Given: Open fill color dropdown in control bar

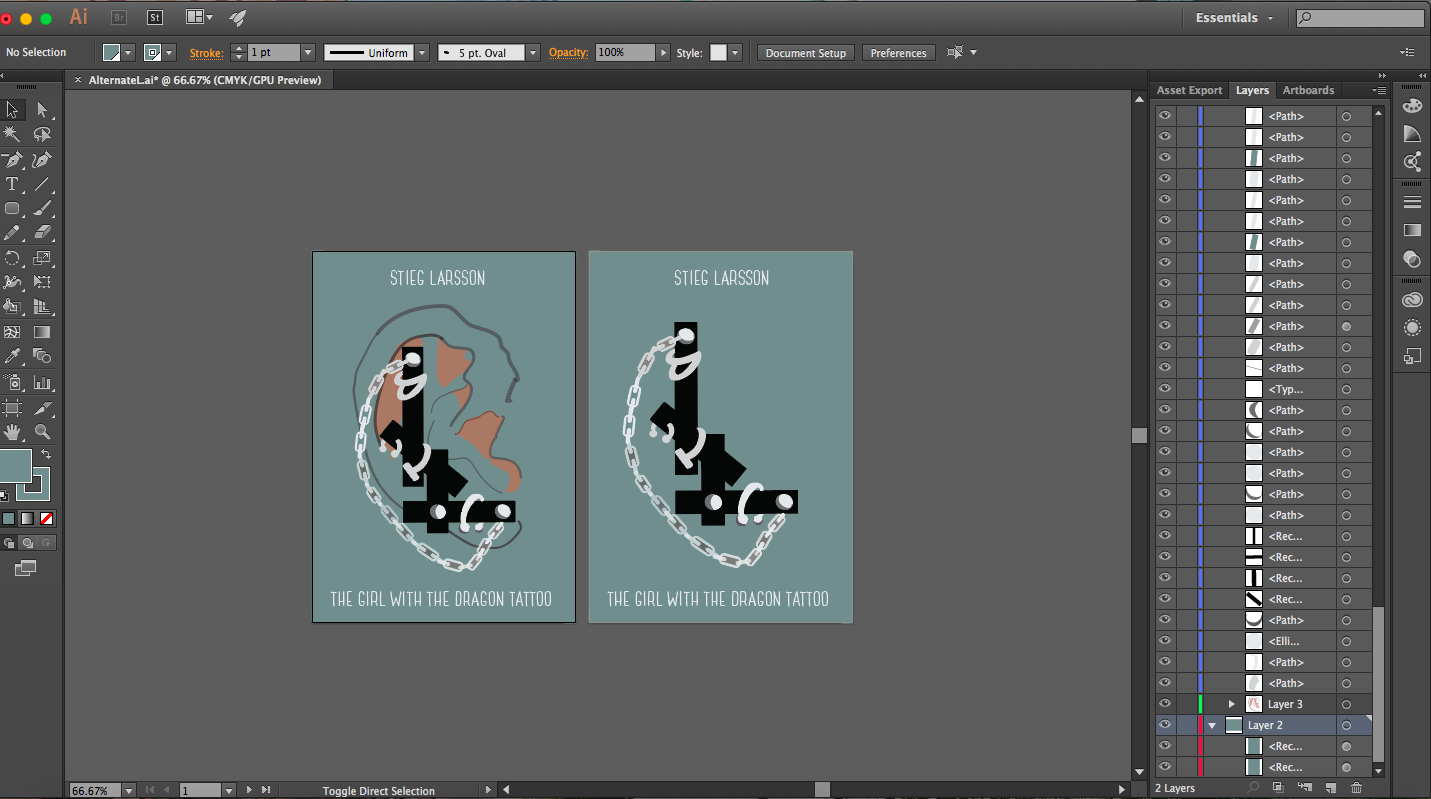Looking at the screenshot, I should [128, 53].
